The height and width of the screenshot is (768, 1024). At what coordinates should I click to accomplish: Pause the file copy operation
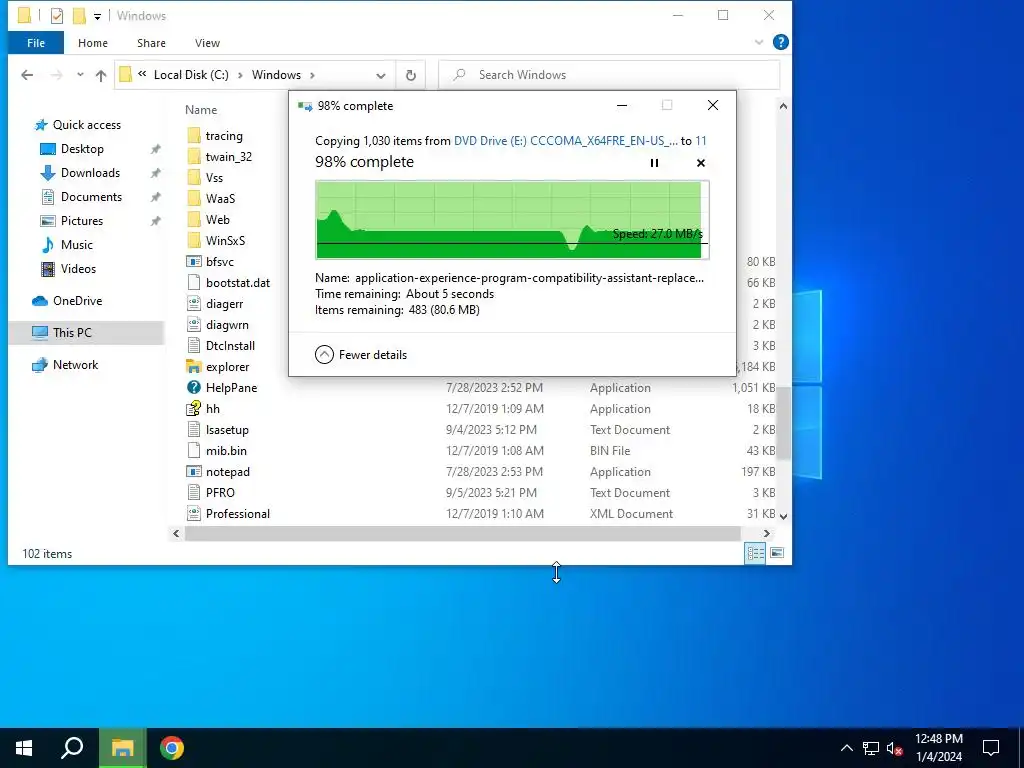(x=654, y=163)
